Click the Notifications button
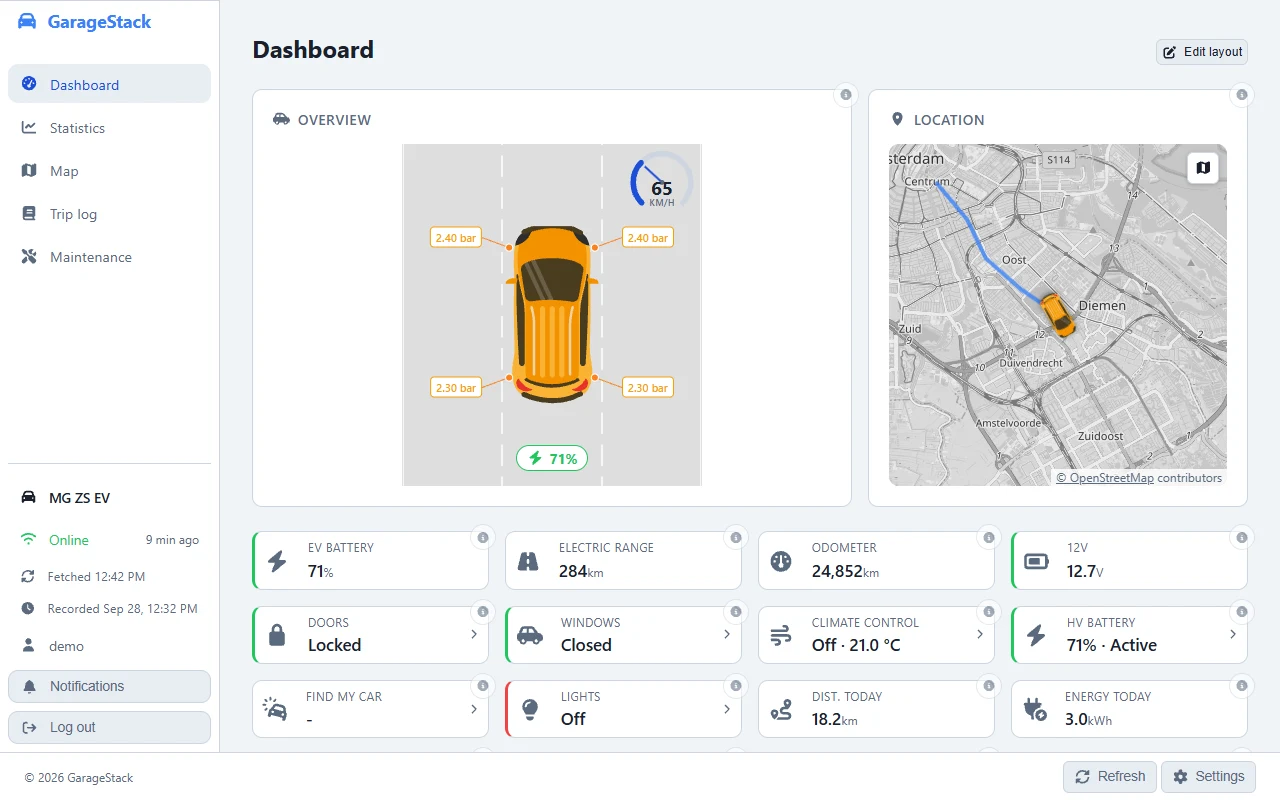Viewport: 1280px width, 800px height. 109,686
